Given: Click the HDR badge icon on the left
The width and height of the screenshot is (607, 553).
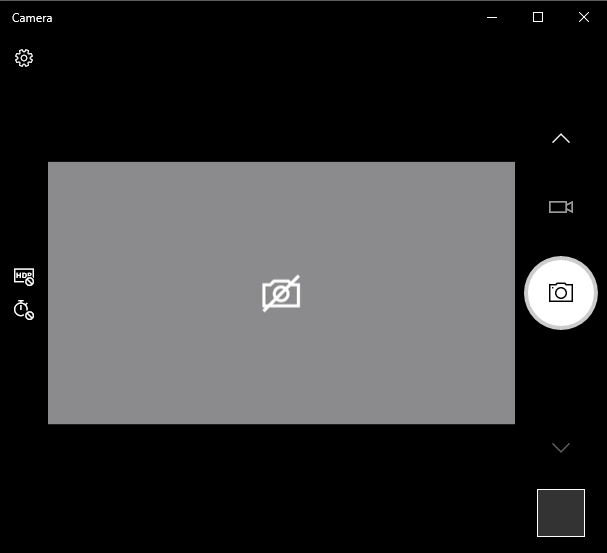Looking at the screenshot, I should [x=24, y=277].
